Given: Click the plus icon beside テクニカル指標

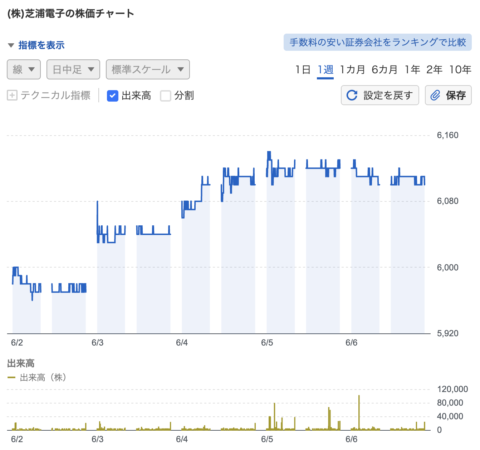Looking at the screenshot, I should click(x=12, y=96).
